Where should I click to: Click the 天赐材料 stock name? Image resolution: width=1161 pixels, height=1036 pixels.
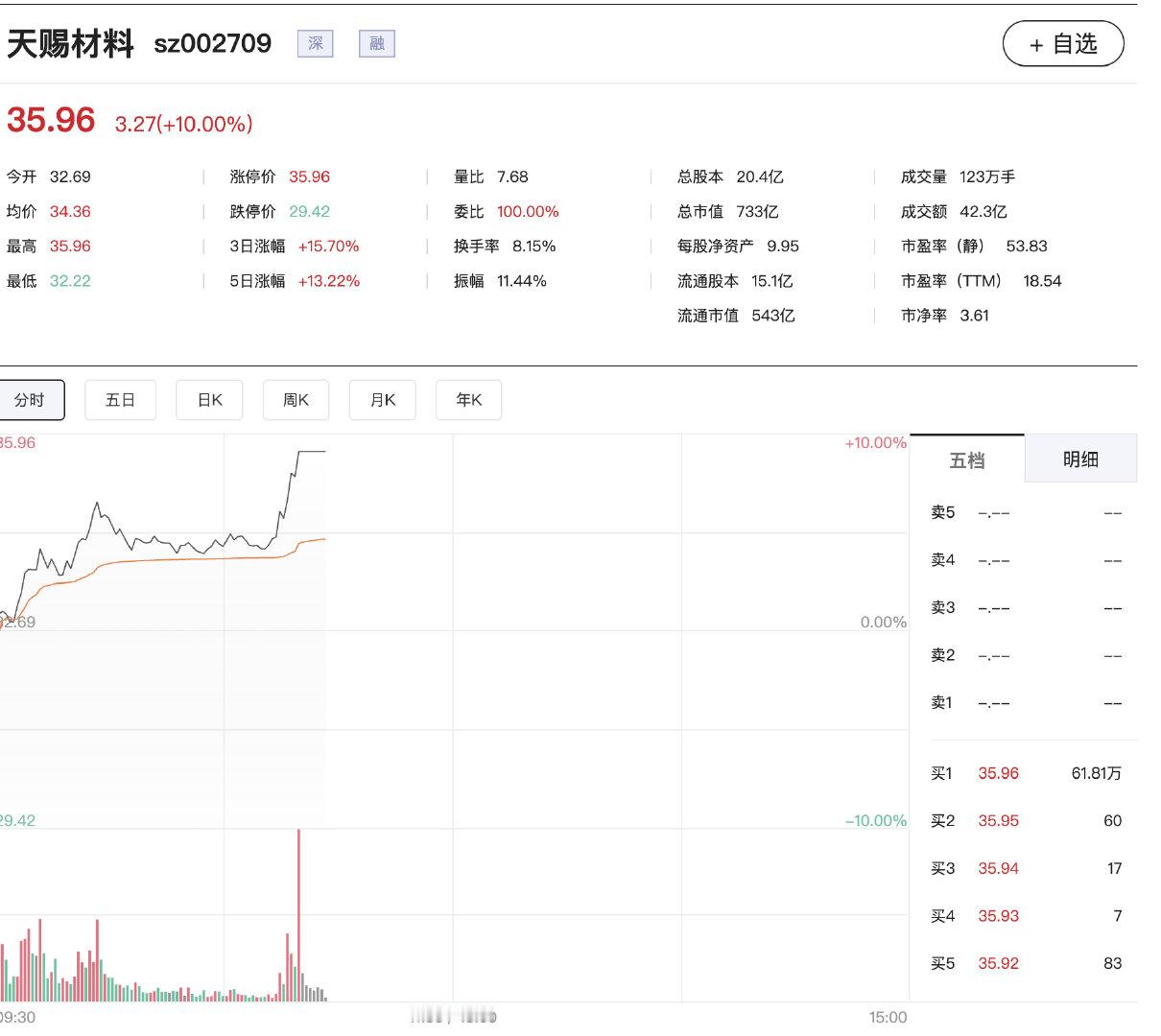click(x=70, y=44)
